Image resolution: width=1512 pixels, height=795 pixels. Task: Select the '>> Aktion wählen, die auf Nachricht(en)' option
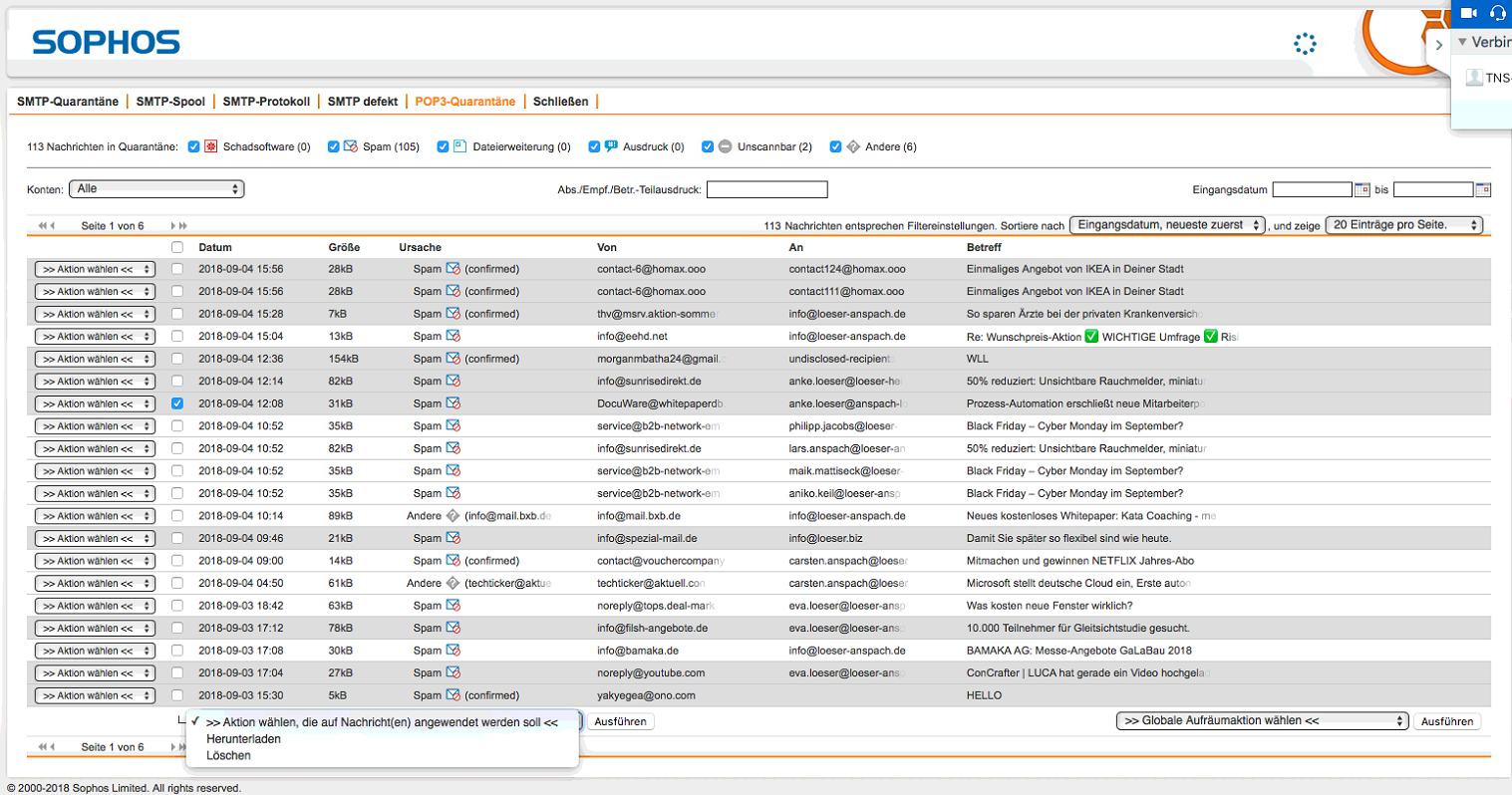(382, 722)
